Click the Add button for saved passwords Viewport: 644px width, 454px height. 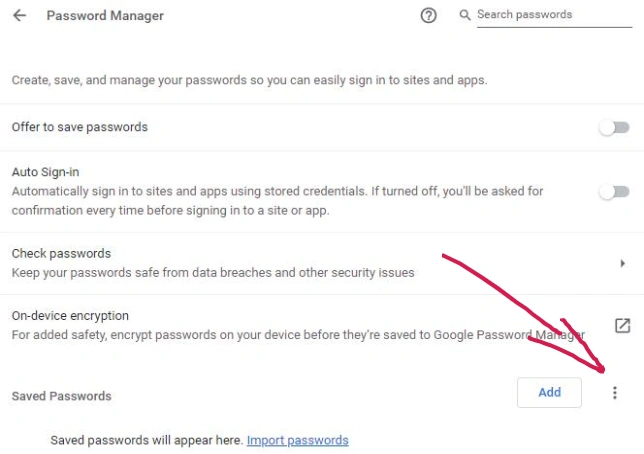549,392
